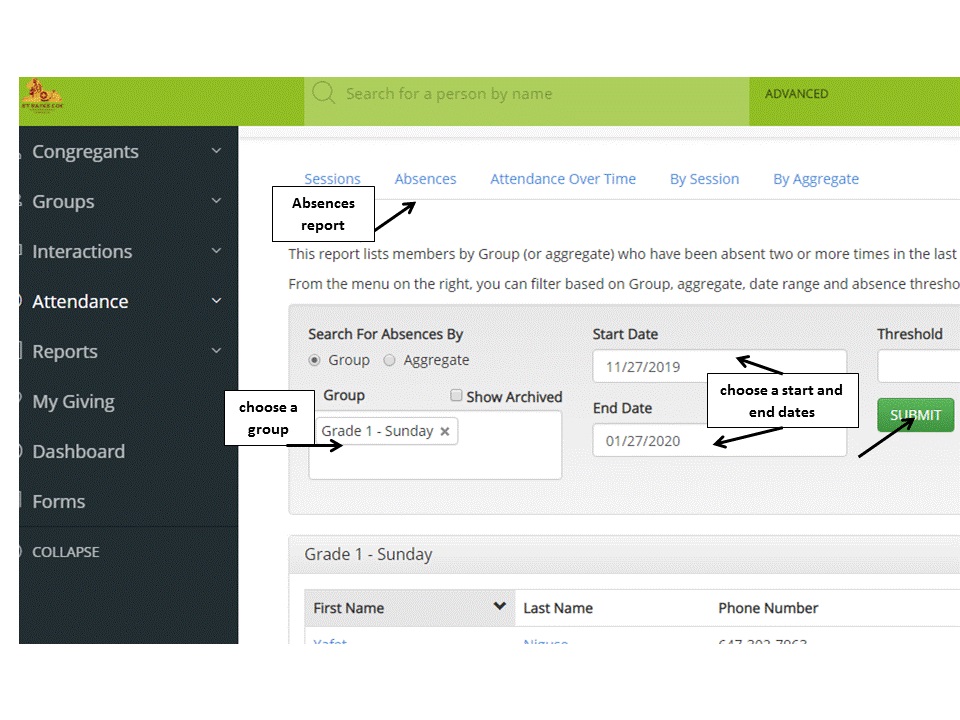Click the End Date field 01/27/2020
960x720 pixels.
(x=719, y=440)
